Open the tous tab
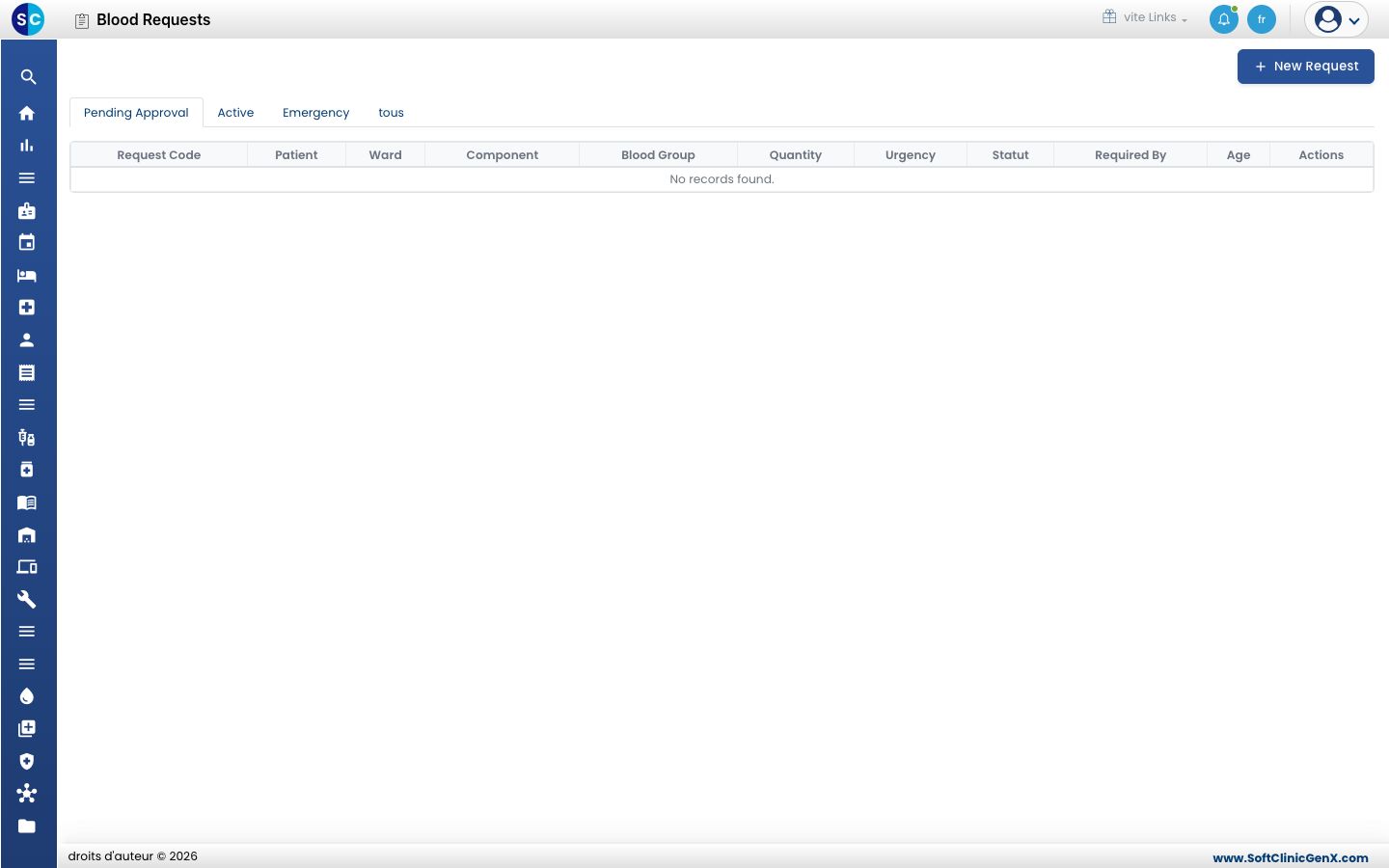This screenshot has height=868, width=1389. click(391, 113)
